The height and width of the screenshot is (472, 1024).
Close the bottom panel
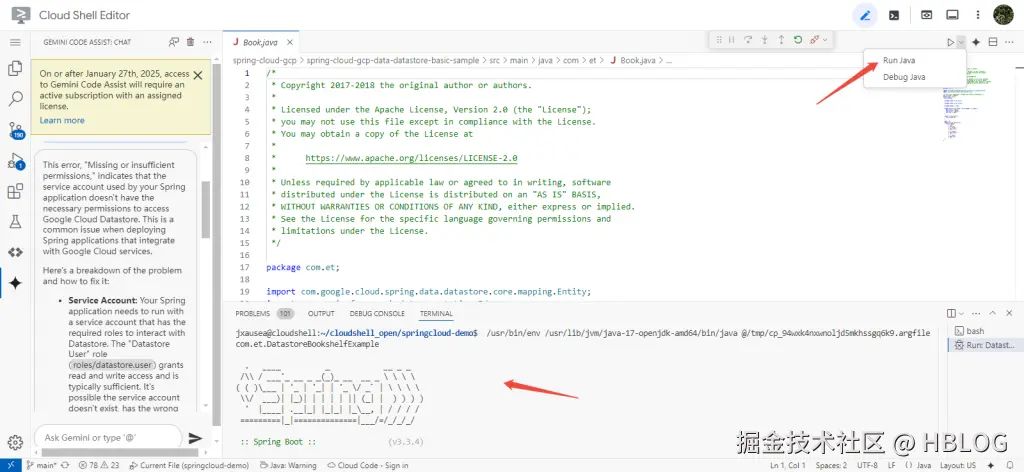tap(1010, 313)
